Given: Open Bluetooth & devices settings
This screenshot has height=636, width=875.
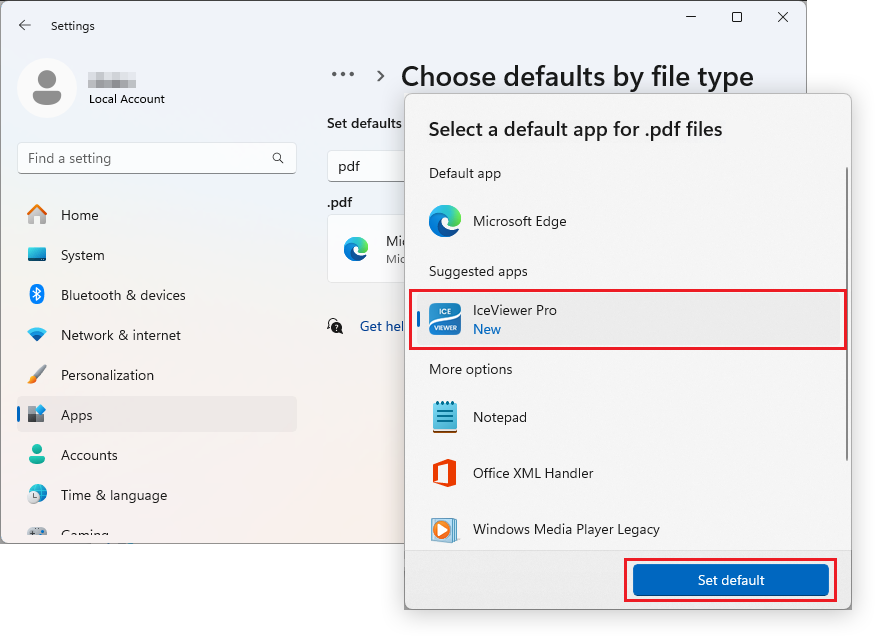Looking at the screenshot, I should click(x=157, y=295).
